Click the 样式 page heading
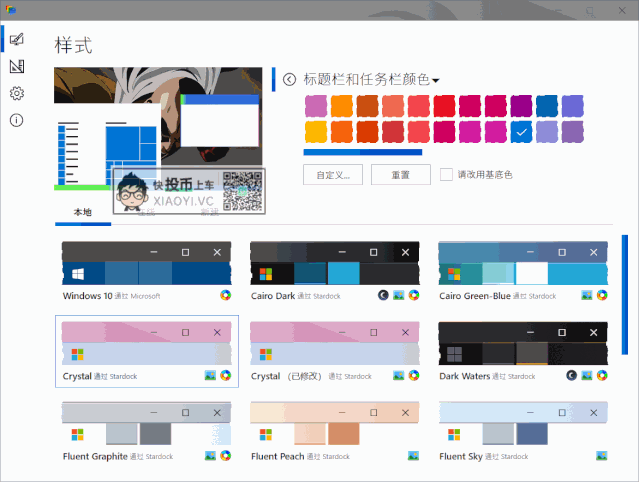The height and width of the screenshot is (482, 639). coord(73,45)
